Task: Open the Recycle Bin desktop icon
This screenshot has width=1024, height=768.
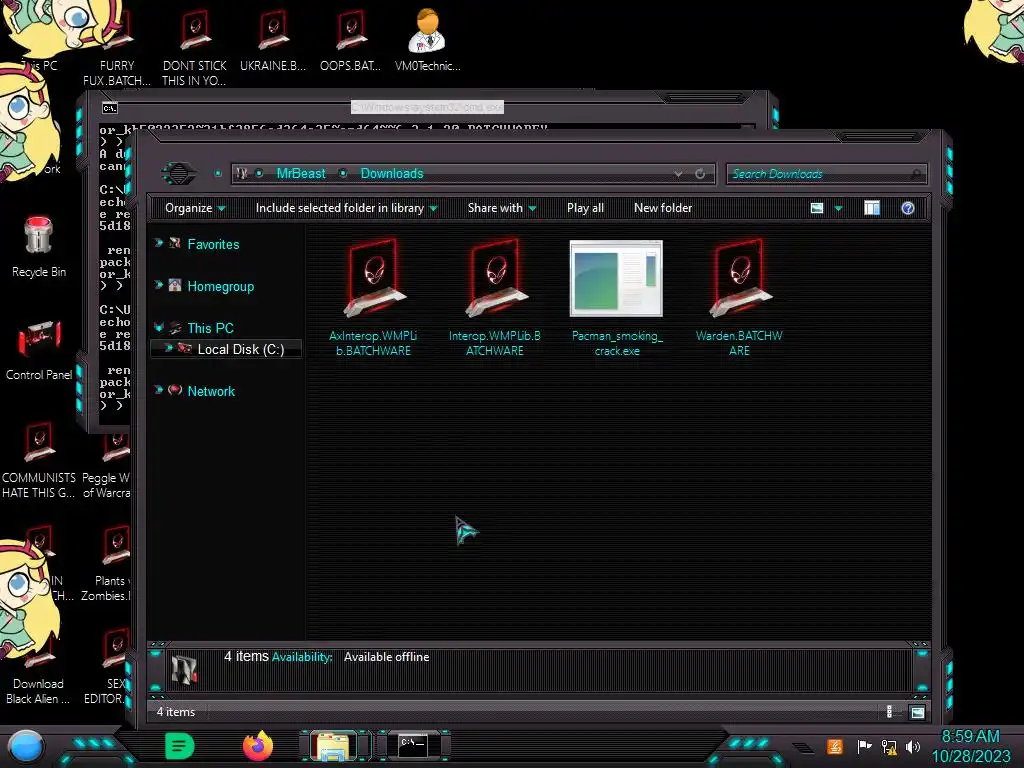Action: tap(39, 248)
